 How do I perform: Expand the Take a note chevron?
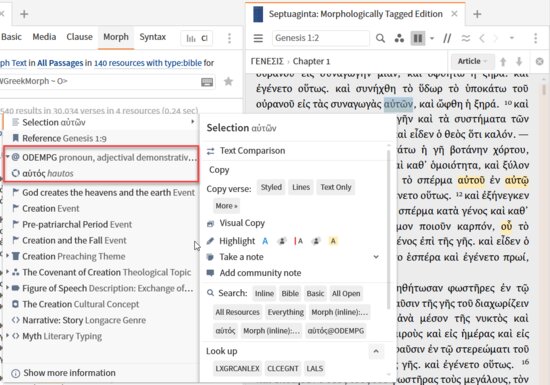coord(376,257)
